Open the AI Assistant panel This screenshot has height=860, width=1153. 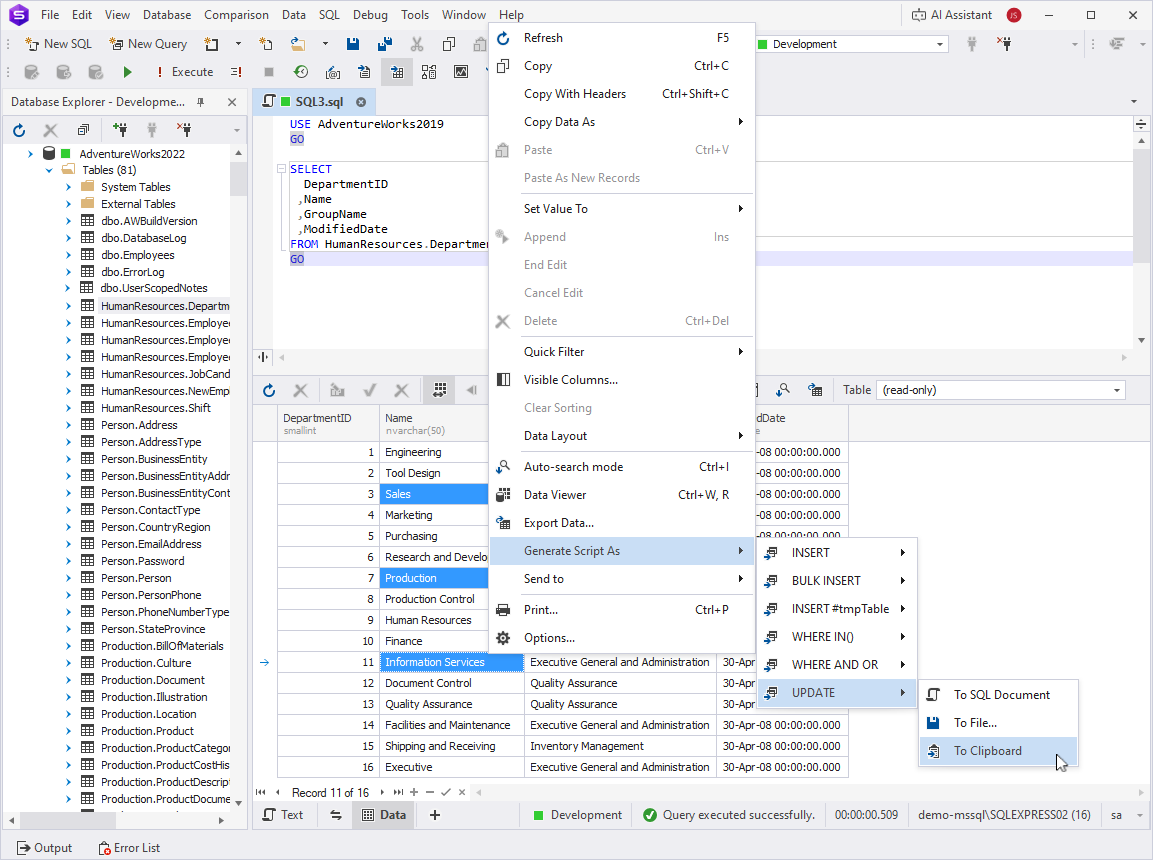point(952,15)
